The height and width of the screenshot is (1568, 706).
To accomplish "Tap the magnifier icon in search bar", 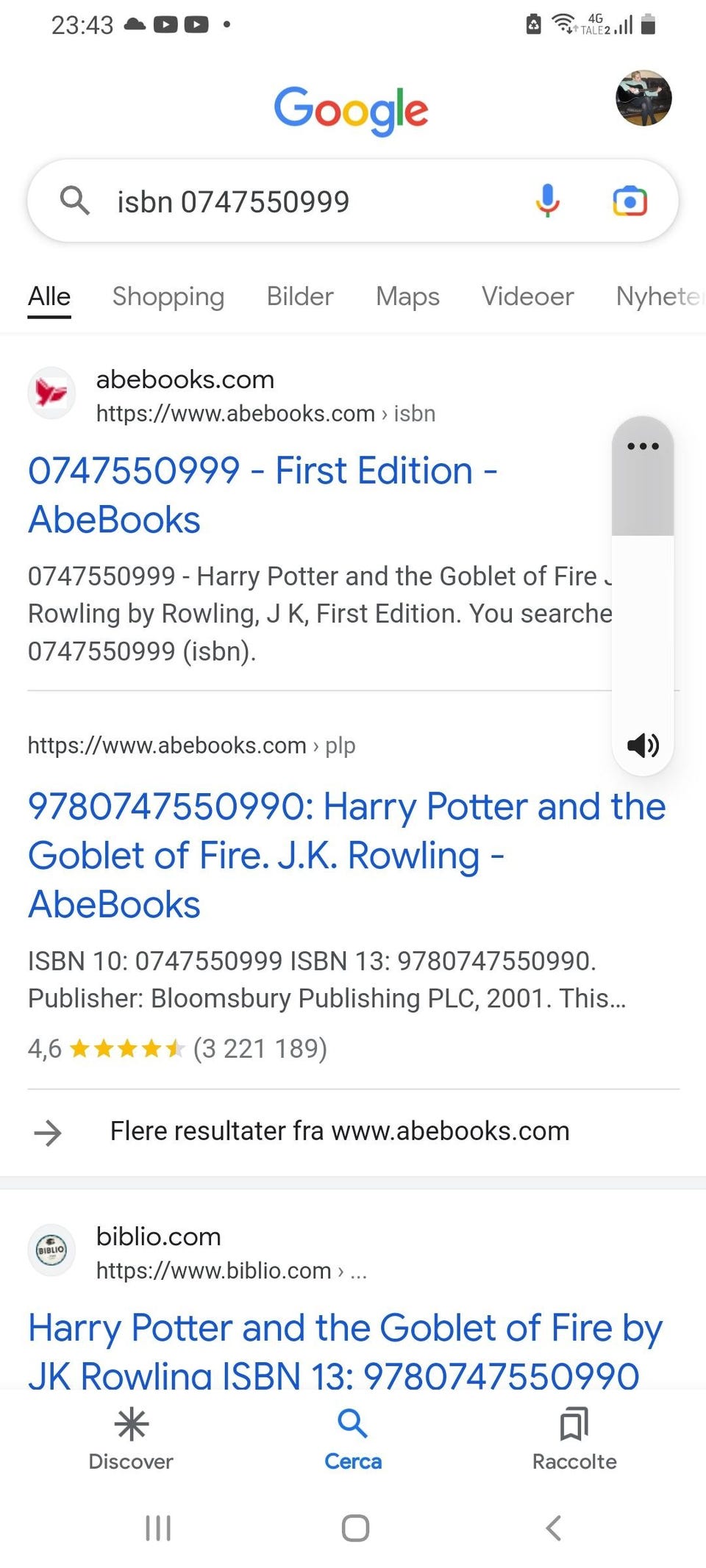I will pyautogui.click(x=74, y=200).
